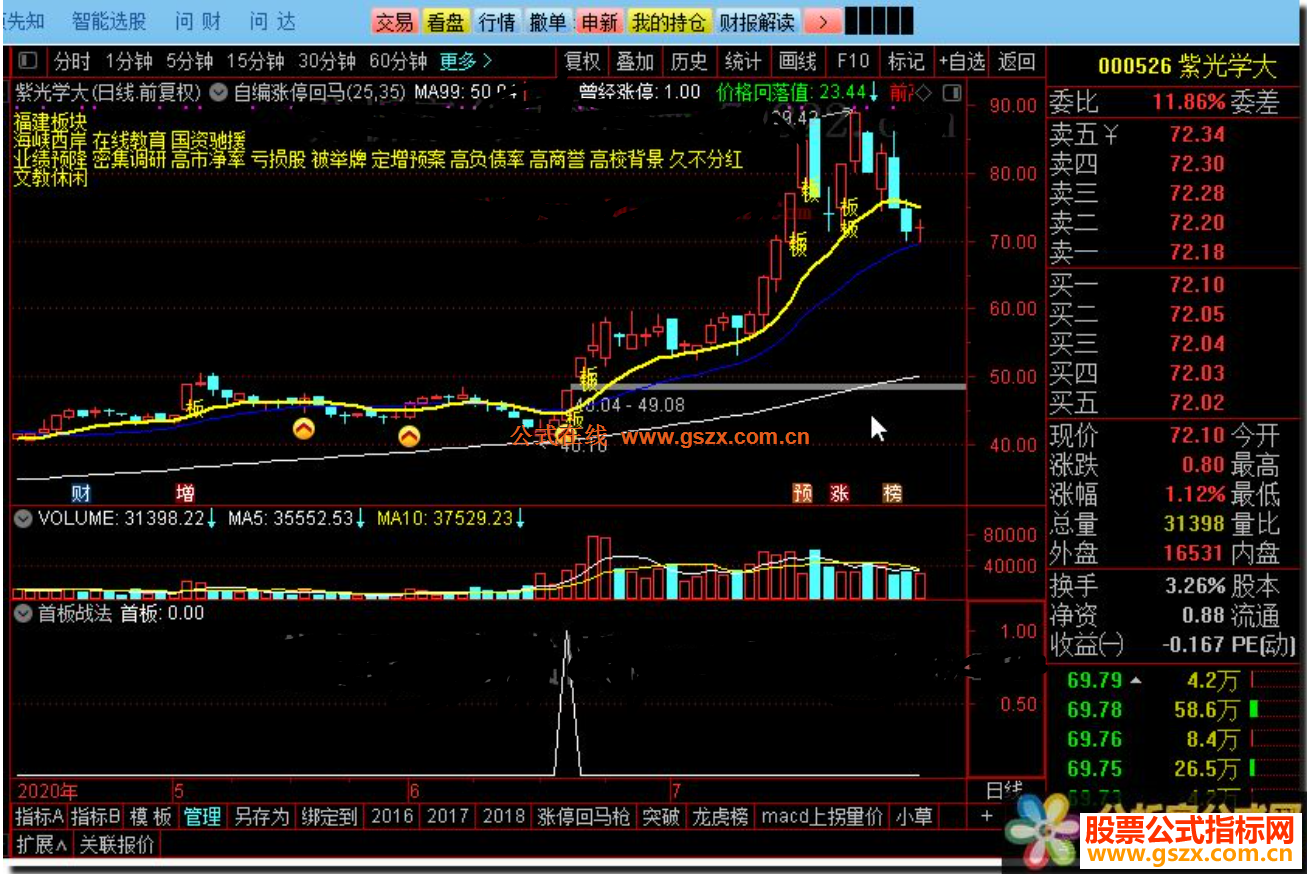The image size is (1307, 874).
Task: Click the 涨 event marker
Action: [x=839, y=493]
